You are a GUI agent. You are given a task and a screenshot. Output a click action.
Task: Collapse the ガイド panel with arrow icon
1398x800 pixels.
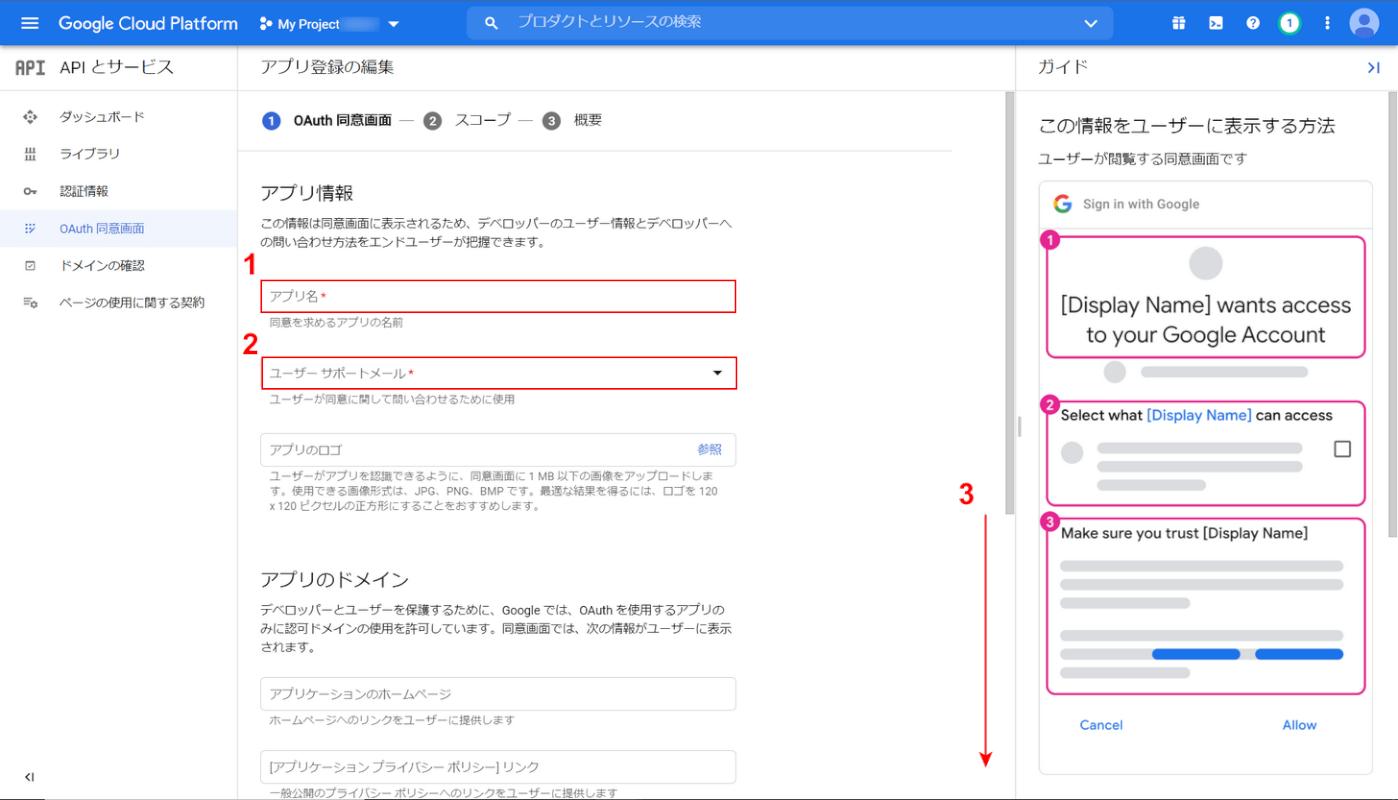click(x=1373, y=67)
